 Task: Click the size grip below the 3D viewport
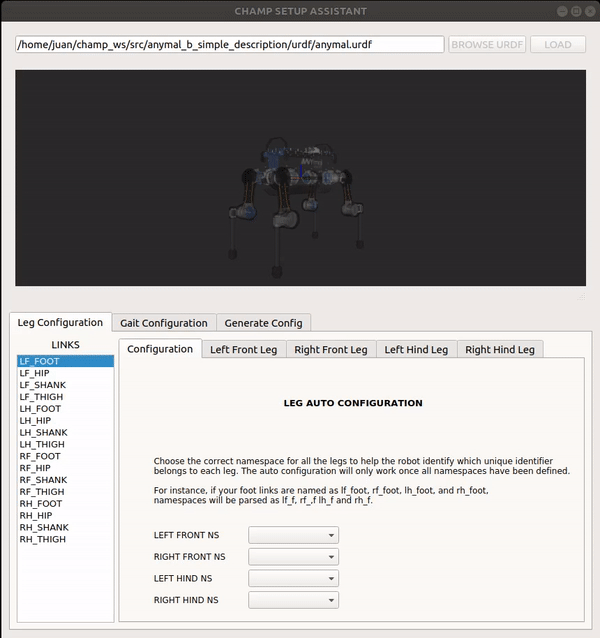[582, 297]
